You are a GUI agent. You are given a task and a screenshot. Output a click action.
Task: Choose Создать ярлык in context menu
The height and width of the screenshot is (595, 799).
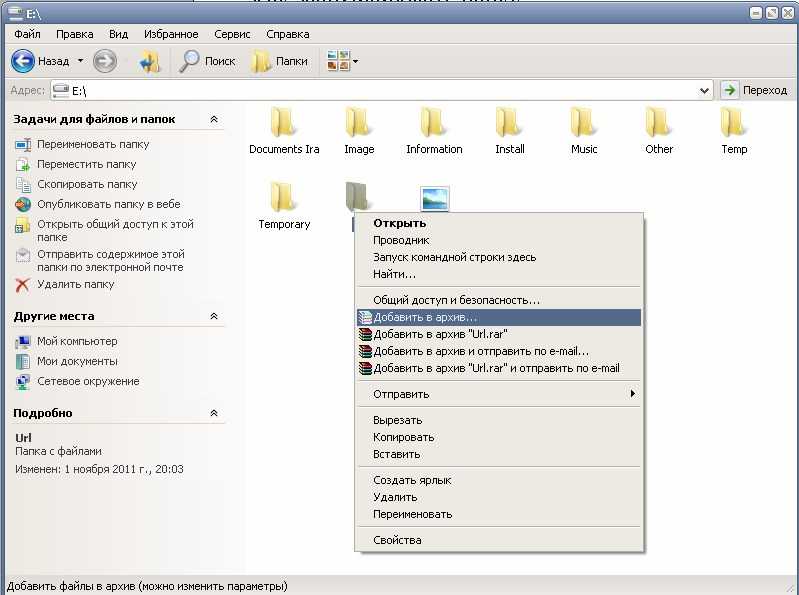(499, 480)
